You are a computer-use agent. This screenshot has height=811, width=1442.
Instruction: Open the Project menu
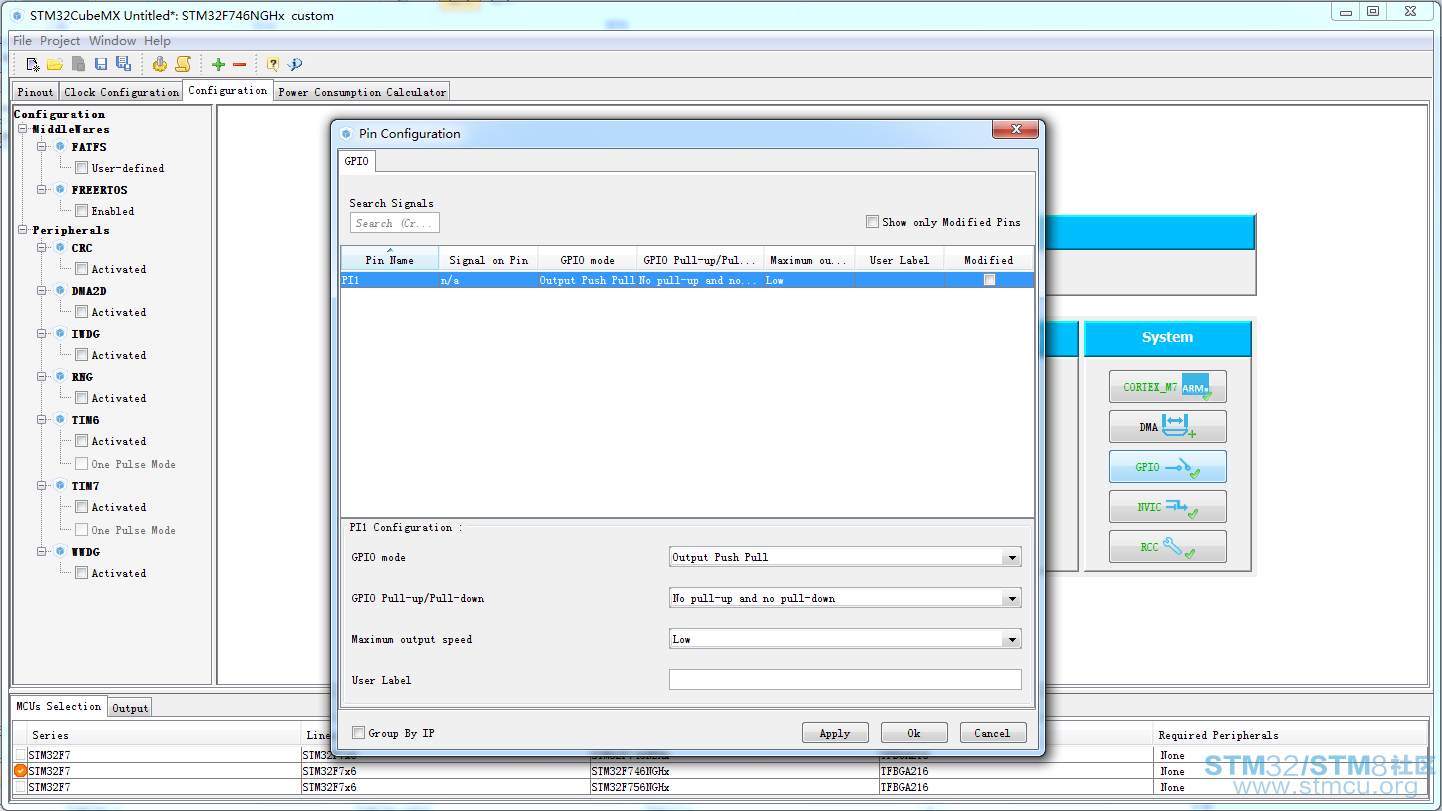click(x=60, y=41)
